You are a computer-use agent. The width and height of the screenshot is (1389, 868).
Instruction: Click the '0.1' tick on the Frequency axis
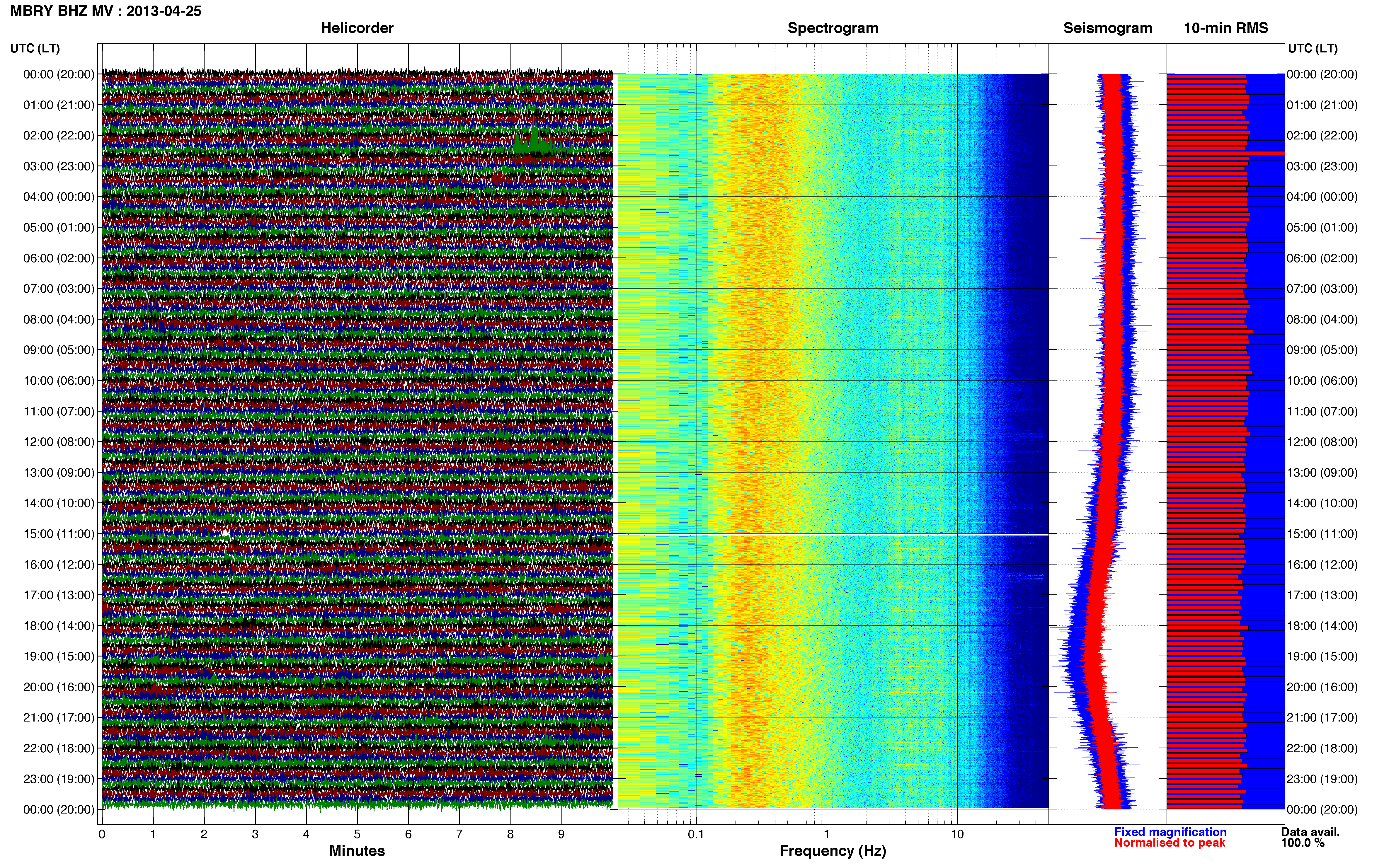tap(696, 835)
